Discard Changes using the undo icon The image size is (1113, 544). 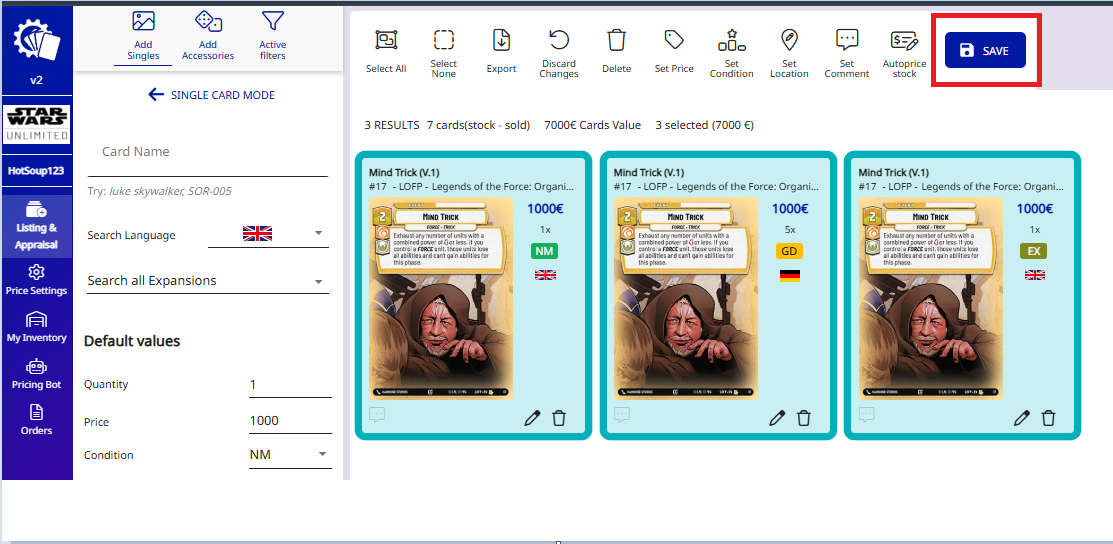559,40
